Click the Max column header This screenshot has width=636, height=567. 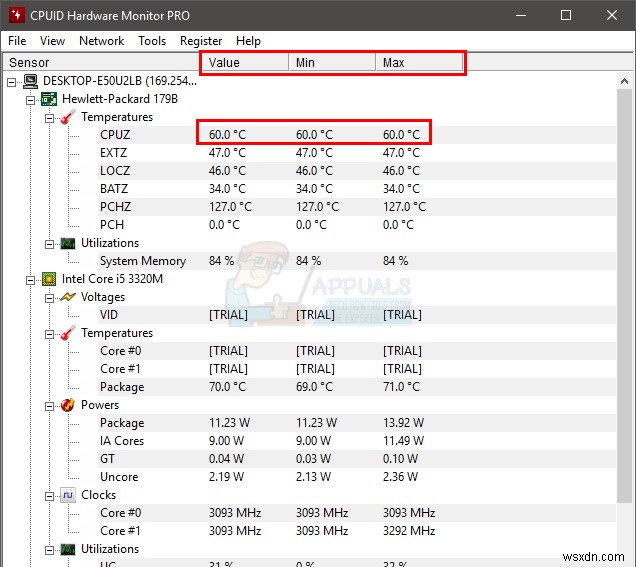click(x=419, y=62)
